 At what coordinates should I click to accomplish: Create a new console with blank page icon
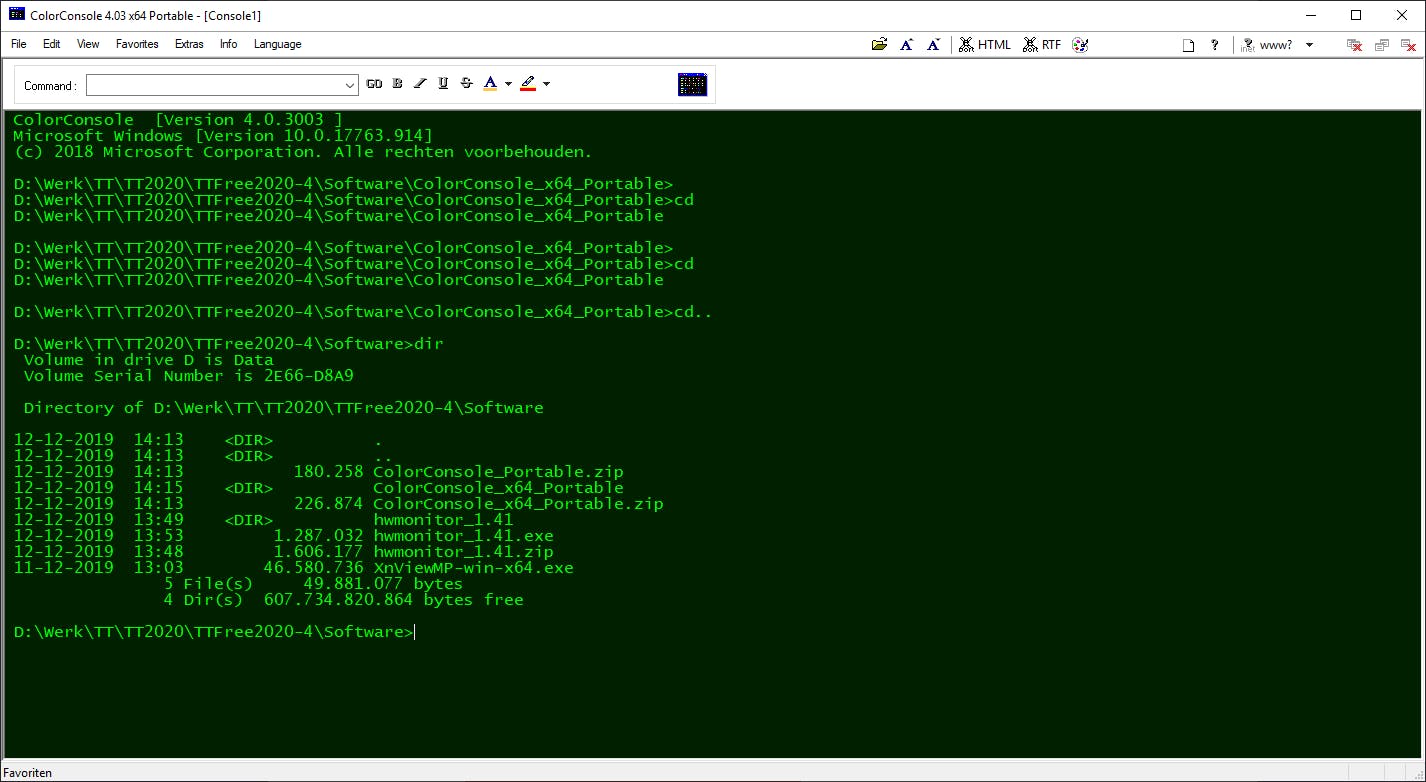1189,45
